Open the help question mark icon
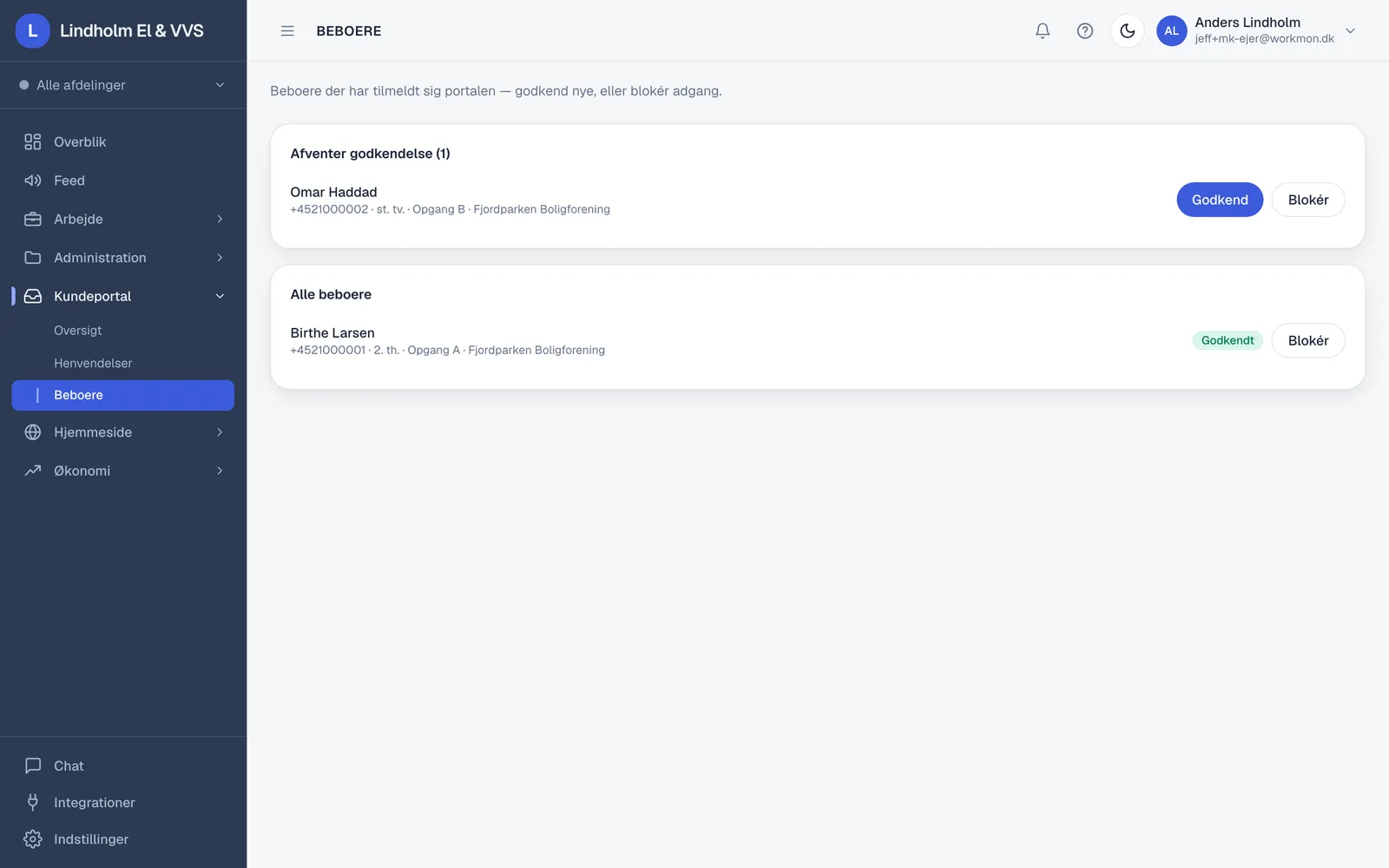 1085,30
